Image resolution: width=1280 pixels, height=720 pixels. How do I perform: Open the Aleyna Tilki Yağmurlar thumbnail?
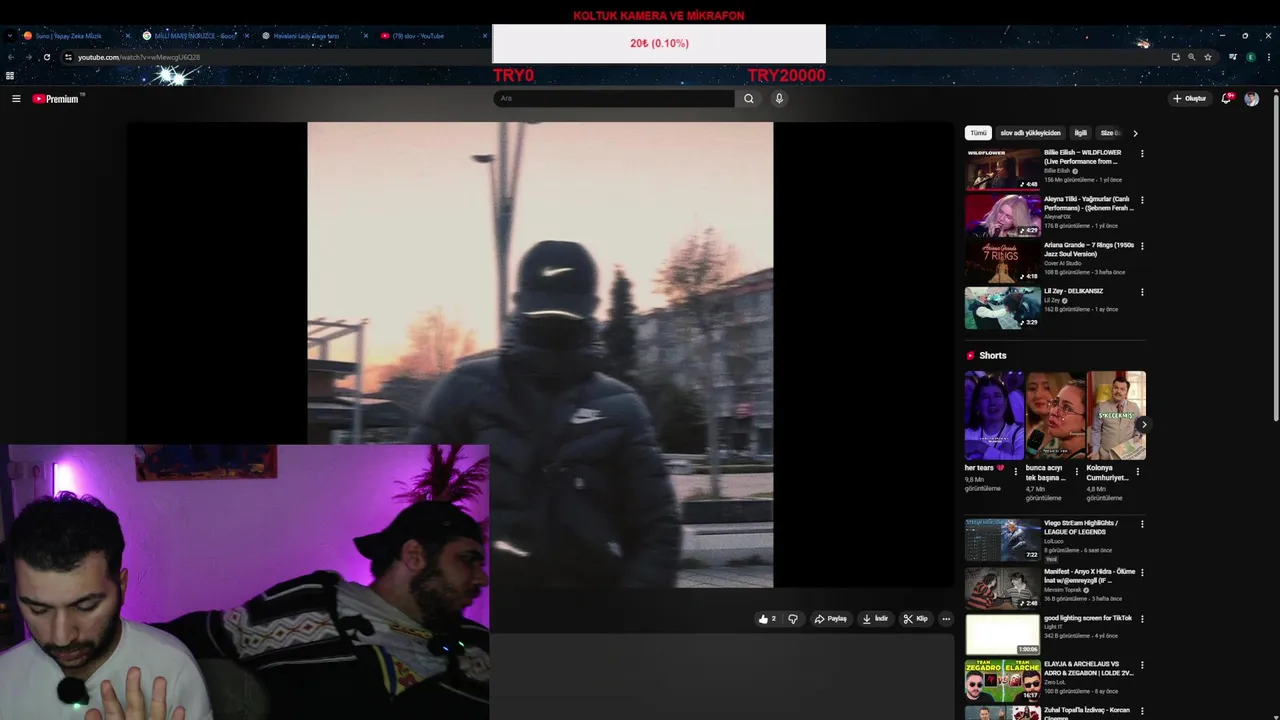coord(1002,215)
